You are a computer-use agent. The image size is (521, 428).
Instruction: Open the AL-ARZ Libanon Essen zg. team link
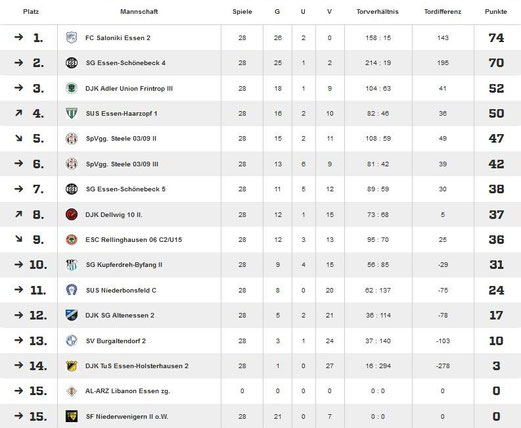(x=128, y=391)
